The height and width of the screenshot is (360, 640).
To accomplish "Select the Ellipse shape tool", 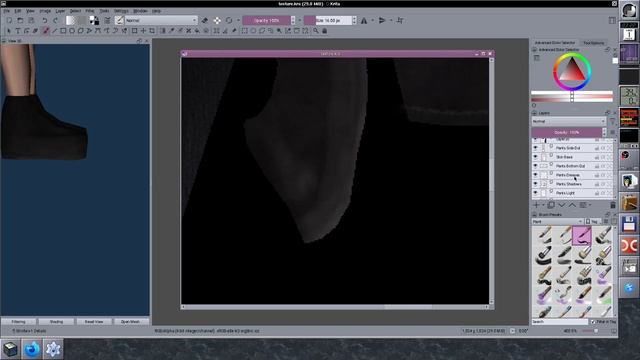I will 72,31.
